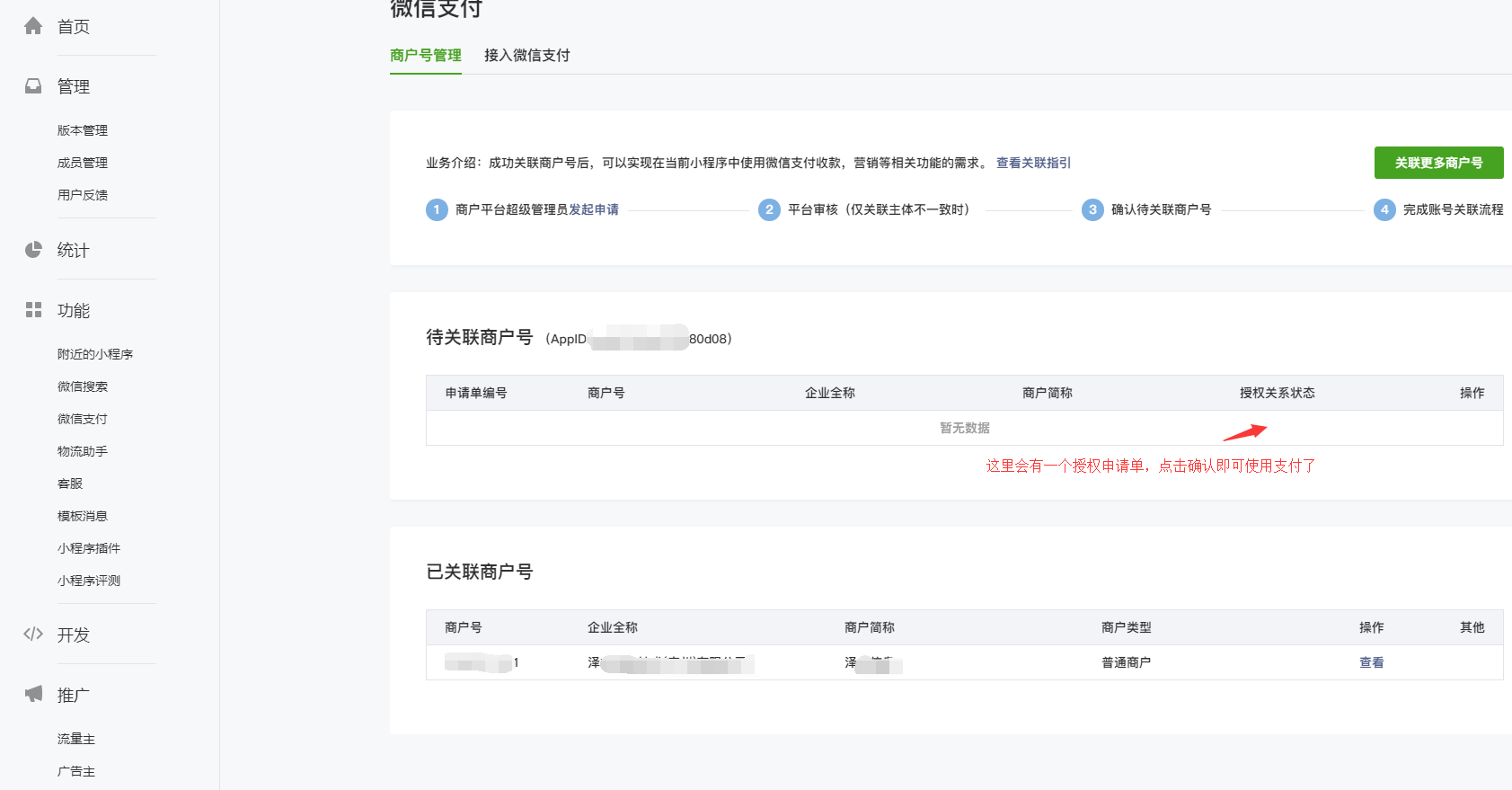Click the home icon in sidebar

(33, 26)
